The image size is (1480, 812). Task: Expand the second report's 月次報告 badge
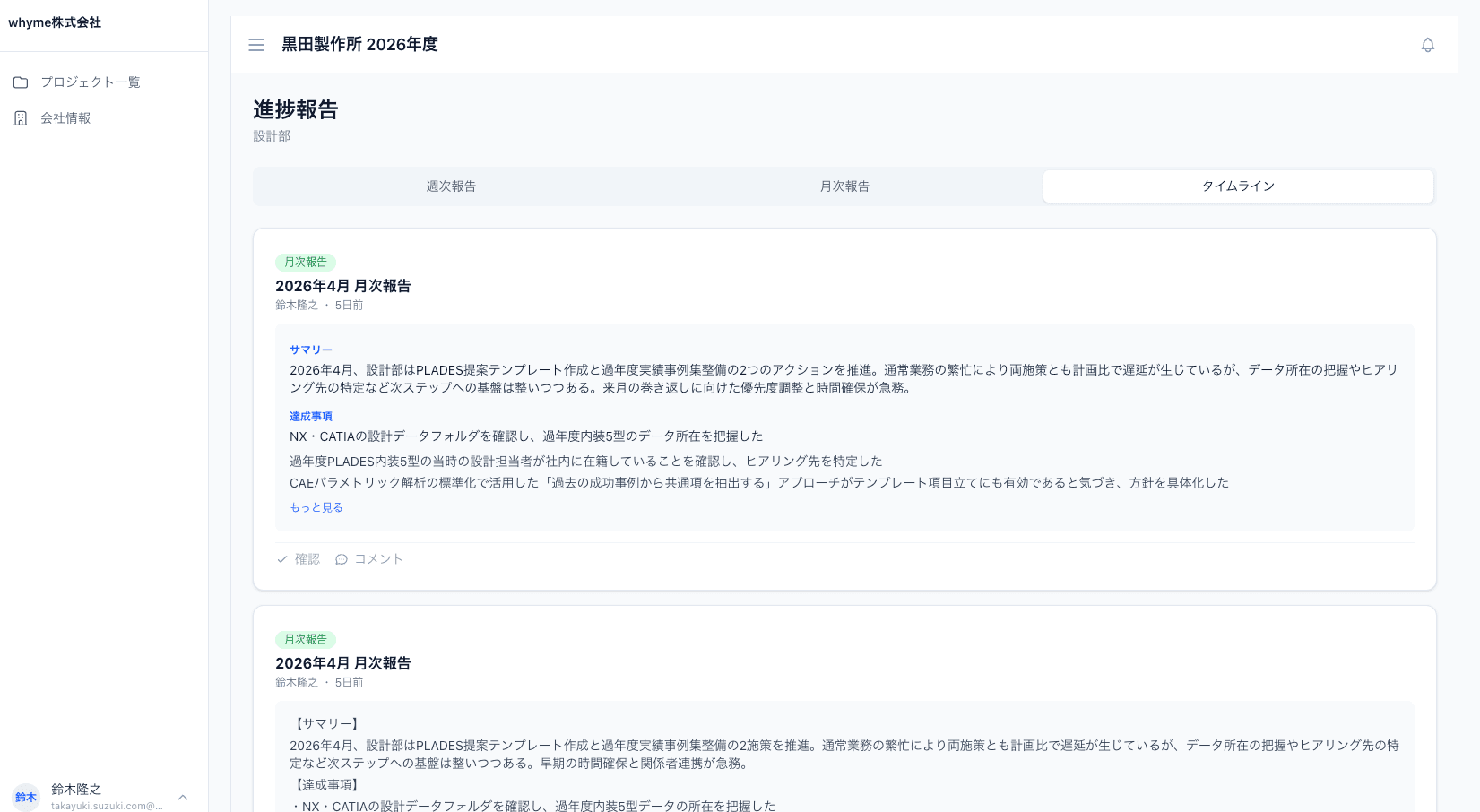[x=305, y=639]
